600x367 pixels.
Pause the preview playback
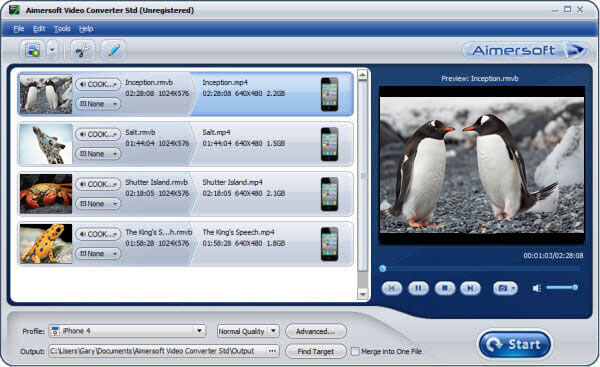pyautogui.click(x=418, y=288)
